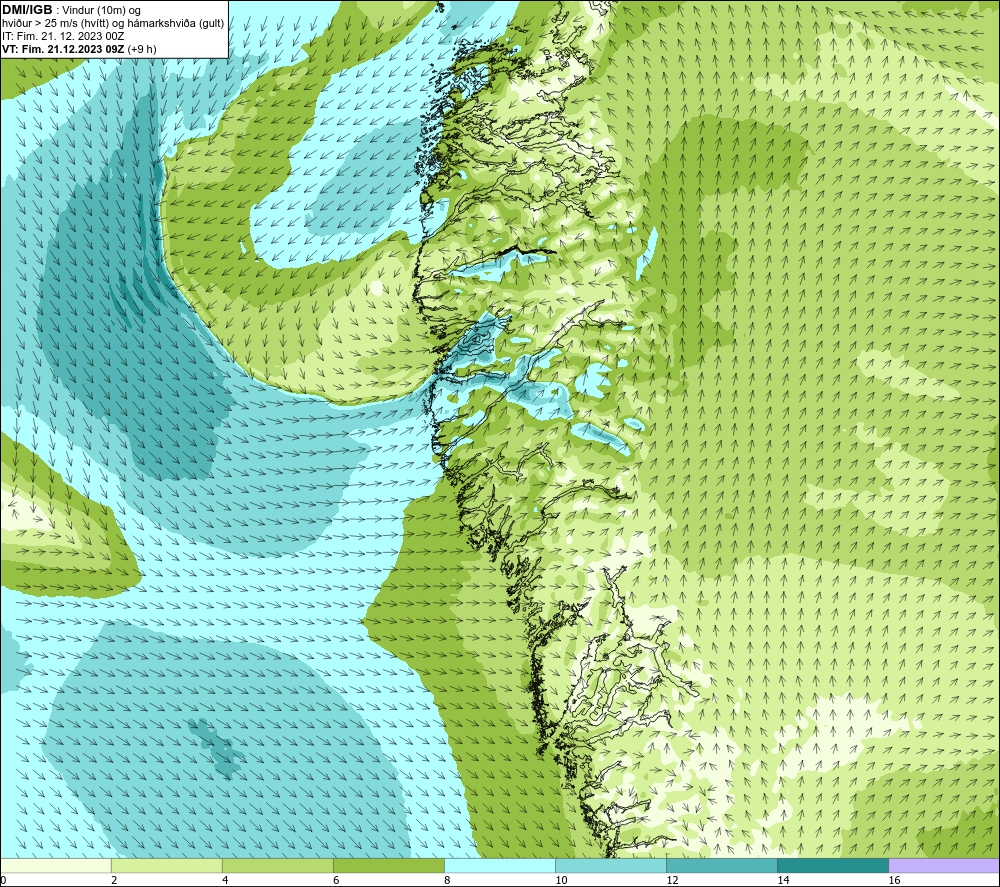Click the legend scale label "8"
1000x887 pixels.
coord(447,880)
